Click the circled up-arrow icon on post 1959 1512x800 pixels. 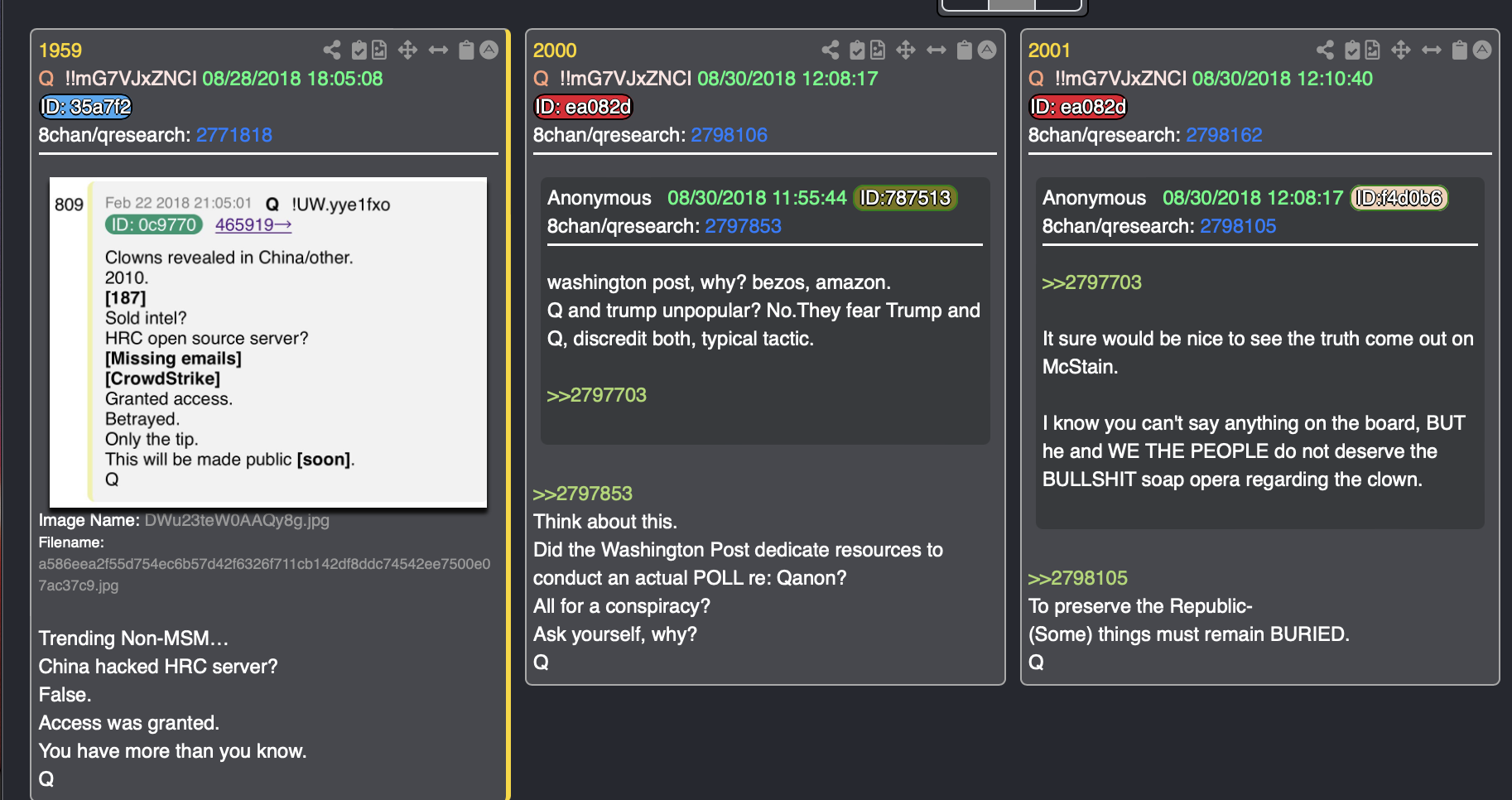pyautogui.click(x=489, y=50)
